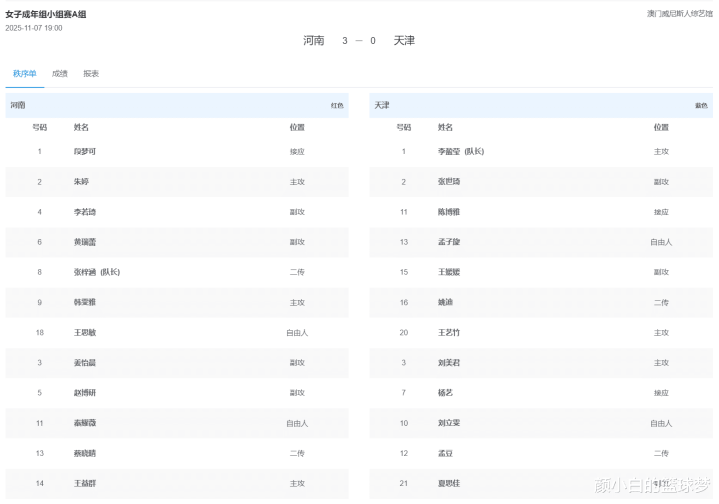
Task: Click 自由人 position in 王思敏 row
Action: tap(297, 332)
